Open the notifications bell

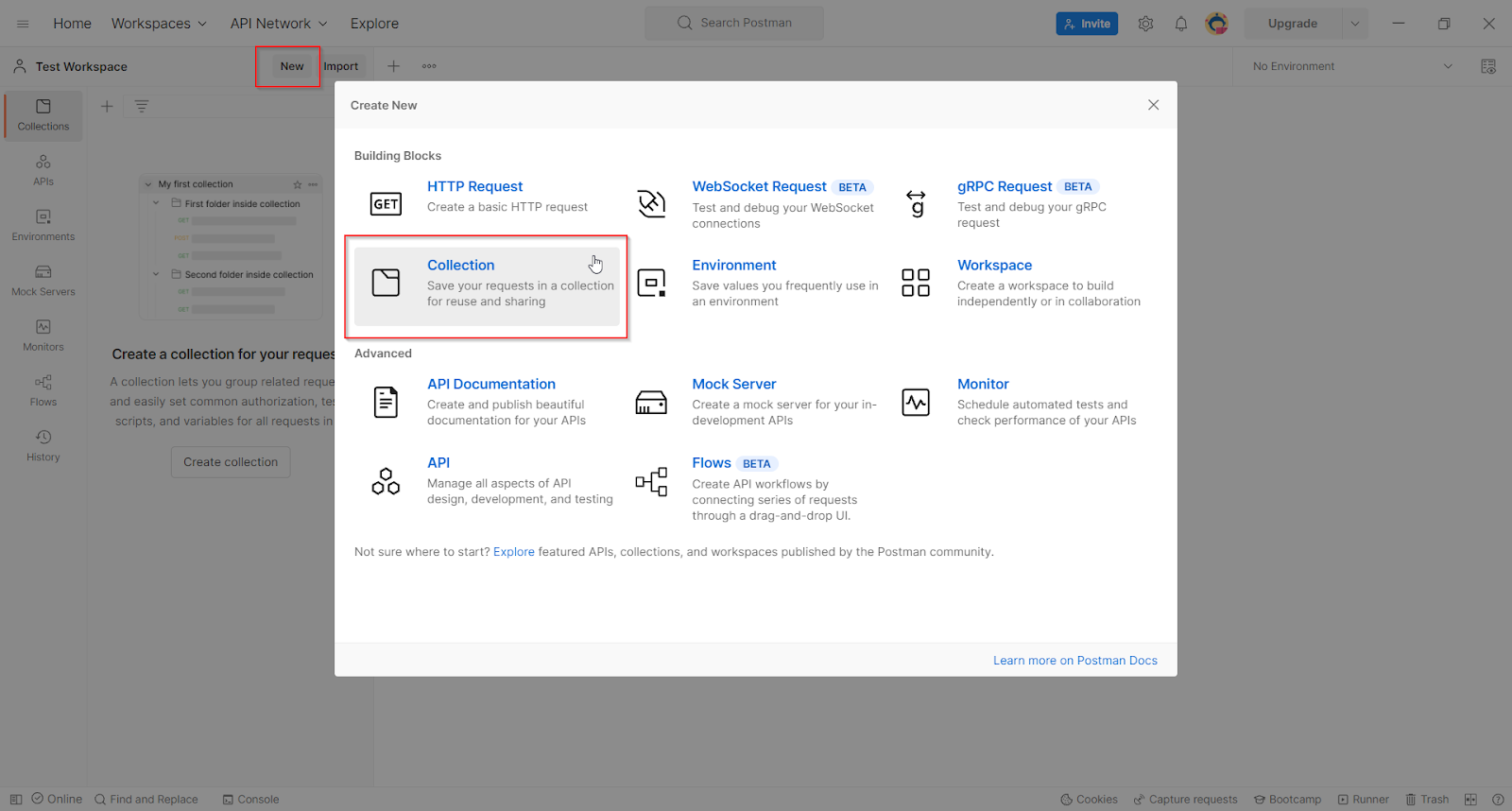pos(1180,24)
